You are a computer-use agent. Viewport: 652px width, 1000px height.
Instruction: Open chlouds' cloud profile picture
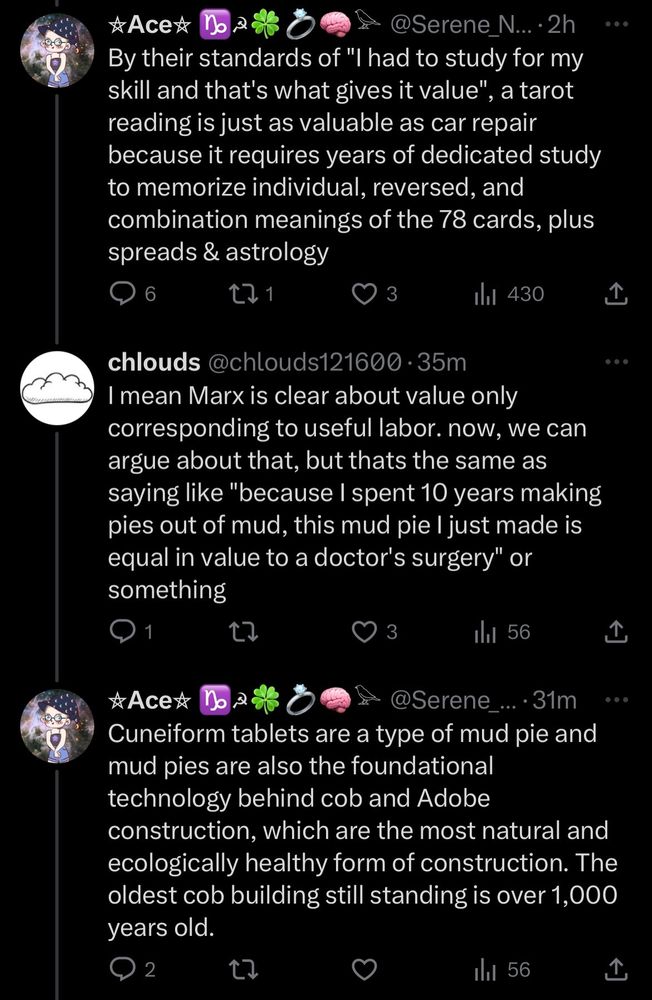coord(57,388)
